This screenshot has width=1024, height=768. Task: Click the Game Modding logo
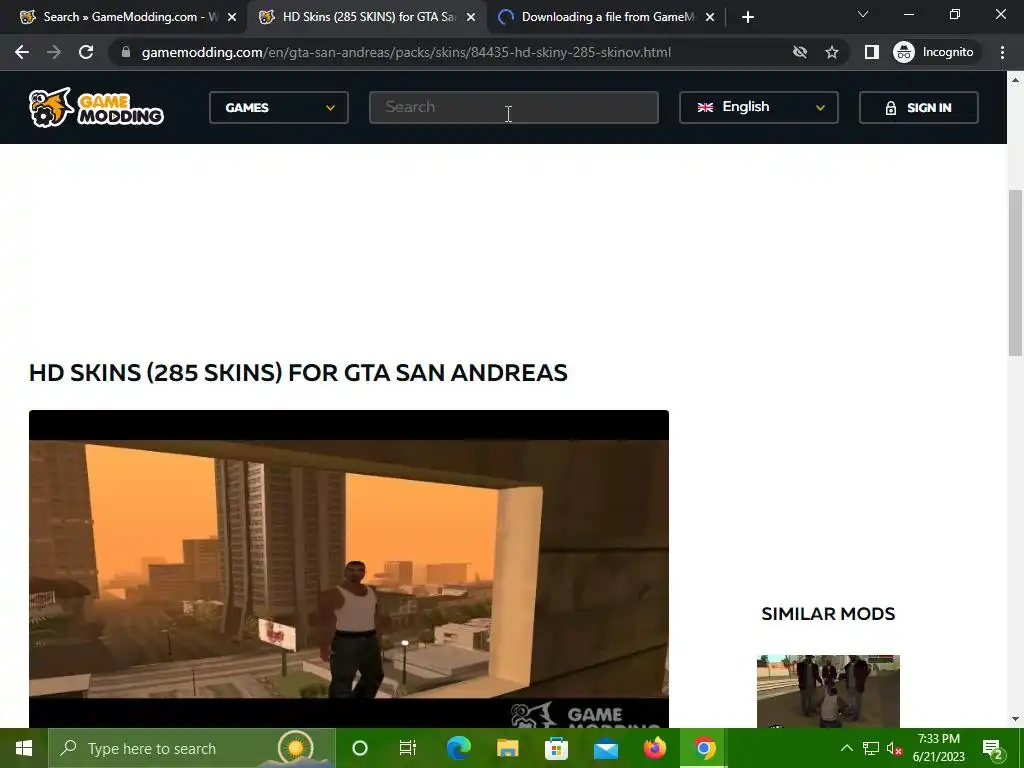[96, 107]
